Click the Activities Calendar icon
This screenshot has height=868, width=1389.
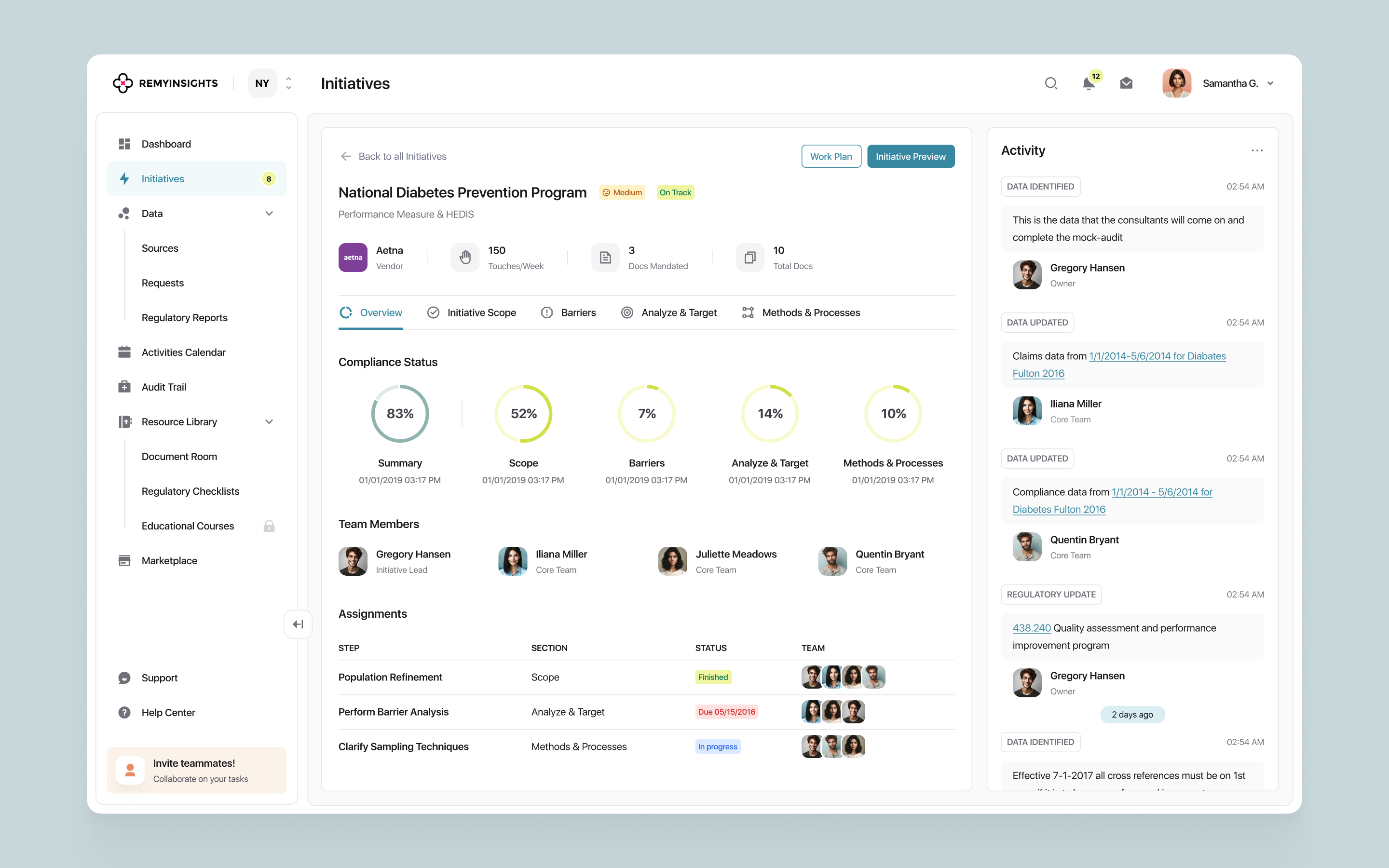point(124,352)
